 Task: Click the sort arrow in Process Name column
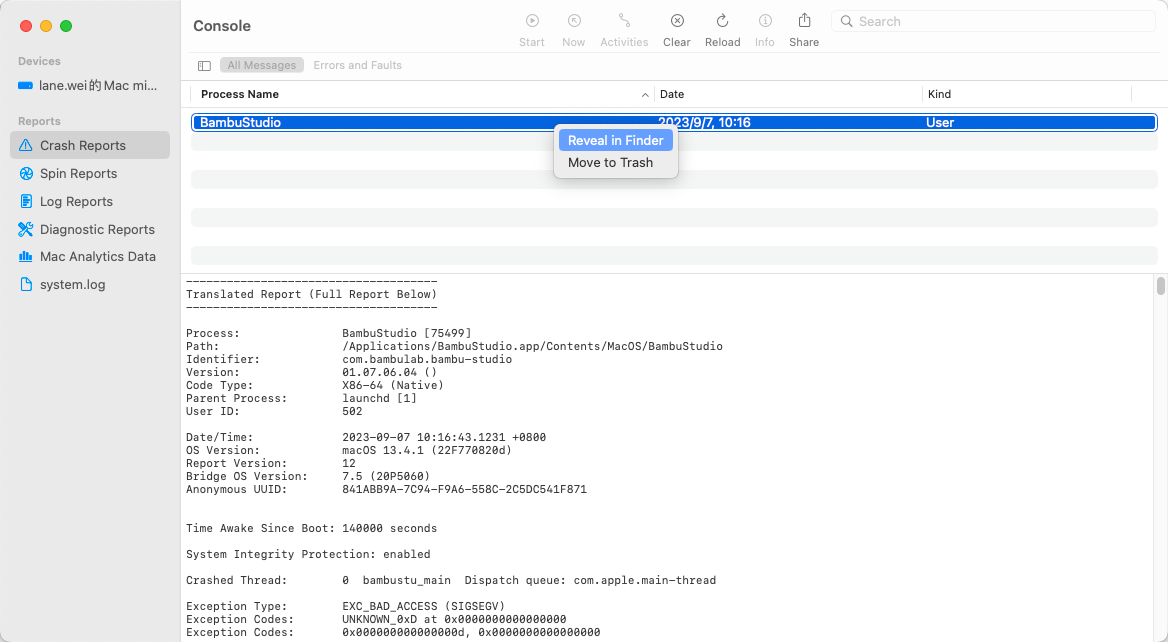tap(645, 95)
